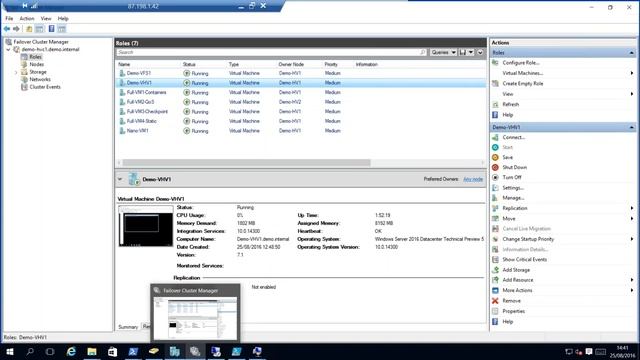Click the red Shut Down icon
Viewport: 640px width, 360px height.
pos(495,167)
